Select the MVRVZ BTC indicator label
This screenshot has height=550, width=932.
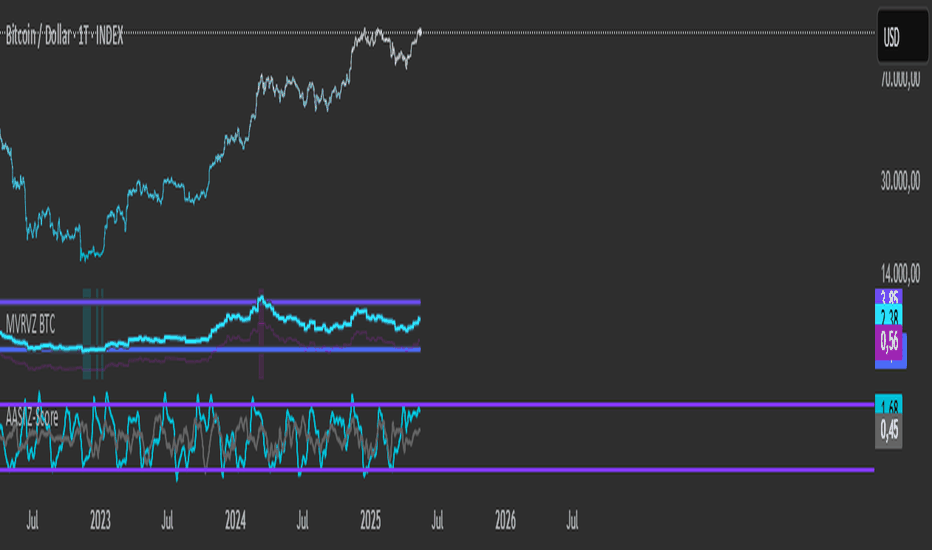(30, 325)
